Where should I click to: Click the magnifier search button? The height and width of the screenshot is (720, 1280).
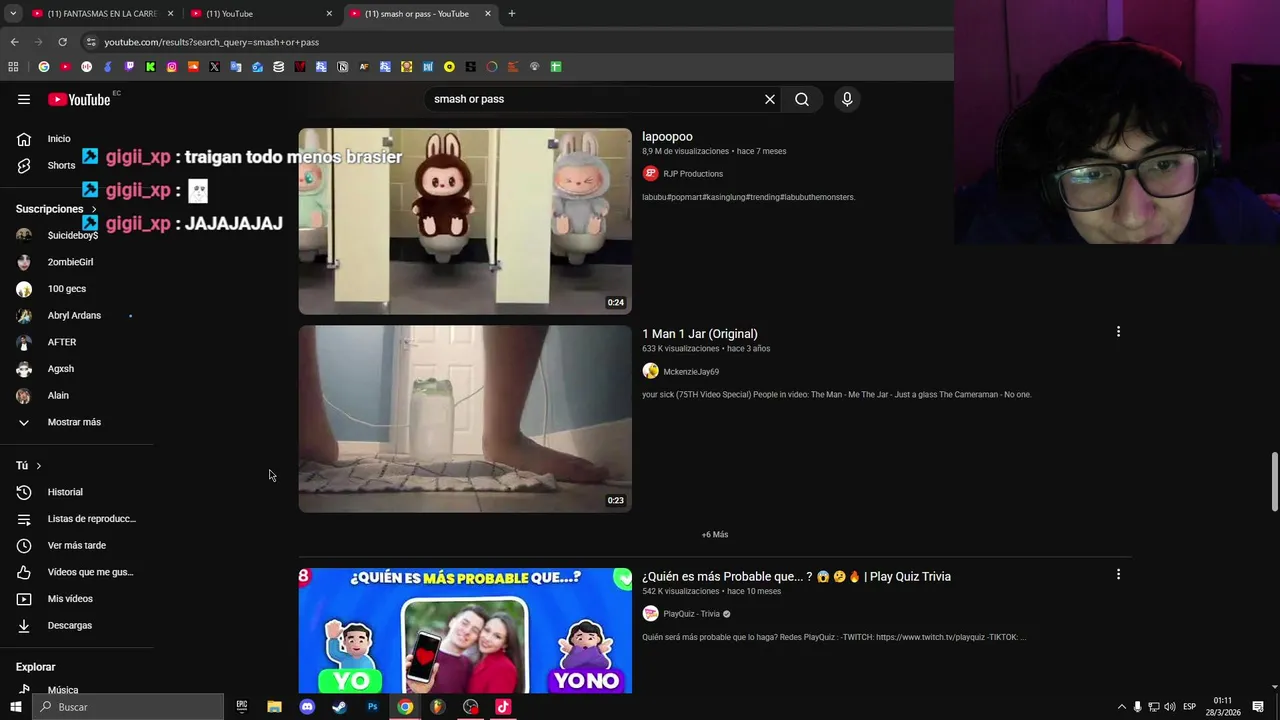[802, 99]
